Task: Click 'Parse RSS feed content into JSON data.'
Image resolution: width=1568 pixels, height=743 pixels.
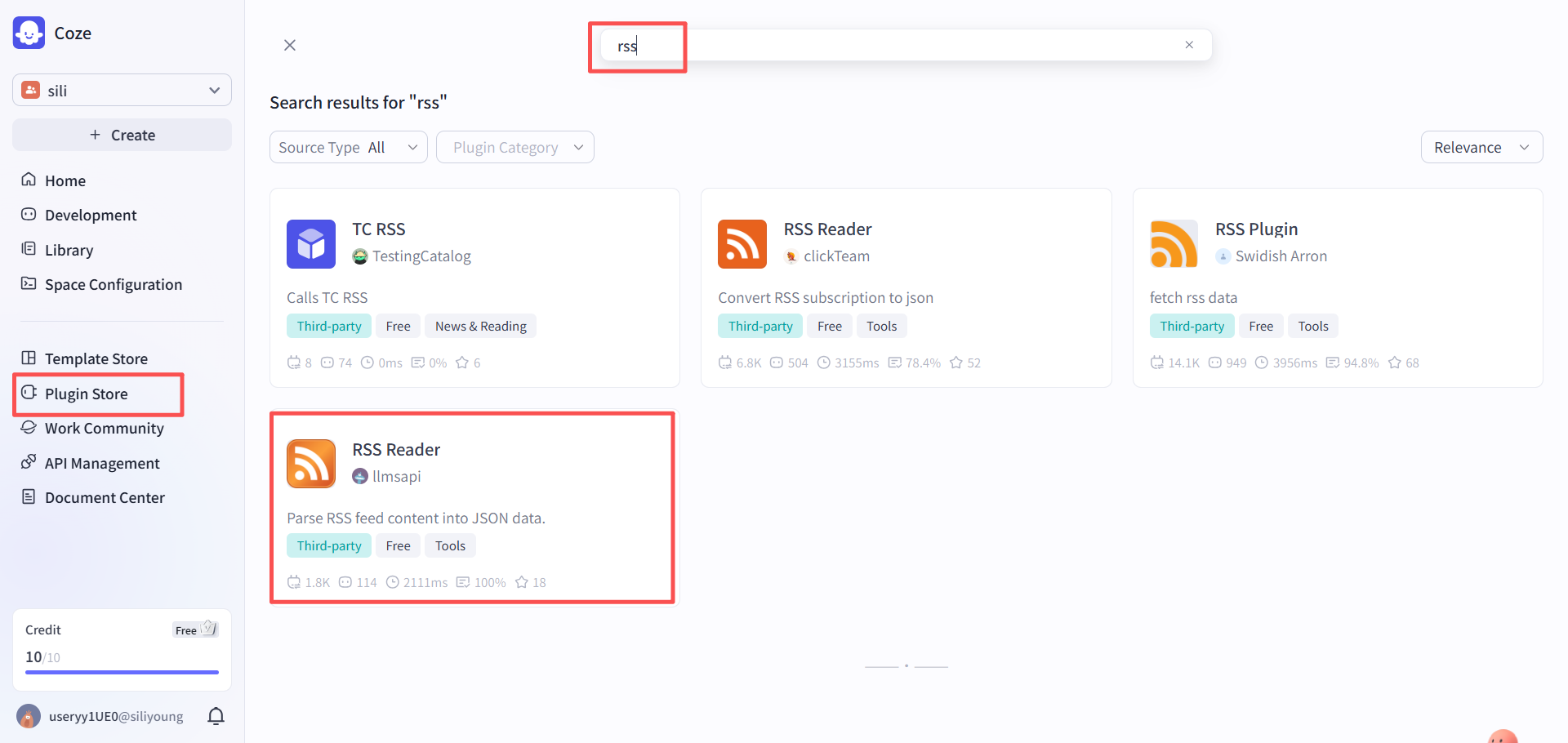Action: 416,518
